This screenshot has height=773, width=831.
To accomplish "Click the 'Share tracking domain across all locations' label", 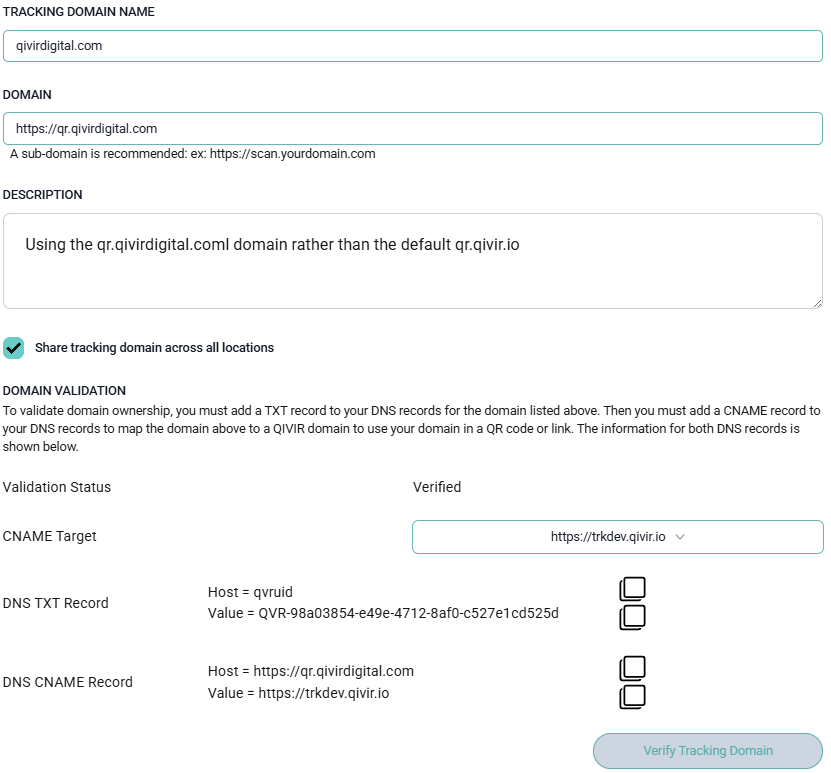I will point(154,348).
